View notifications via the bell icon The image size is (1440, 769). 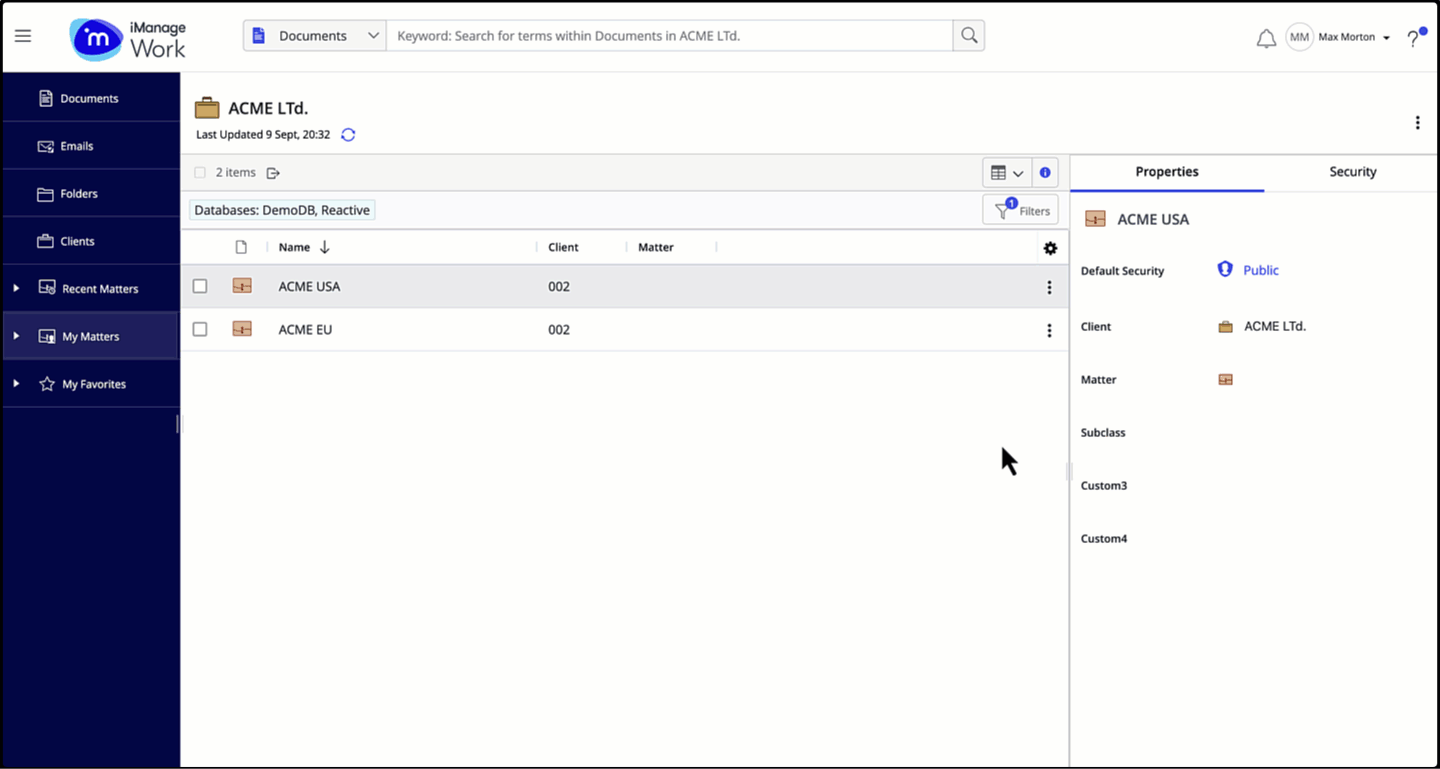tap(1265, 36)
